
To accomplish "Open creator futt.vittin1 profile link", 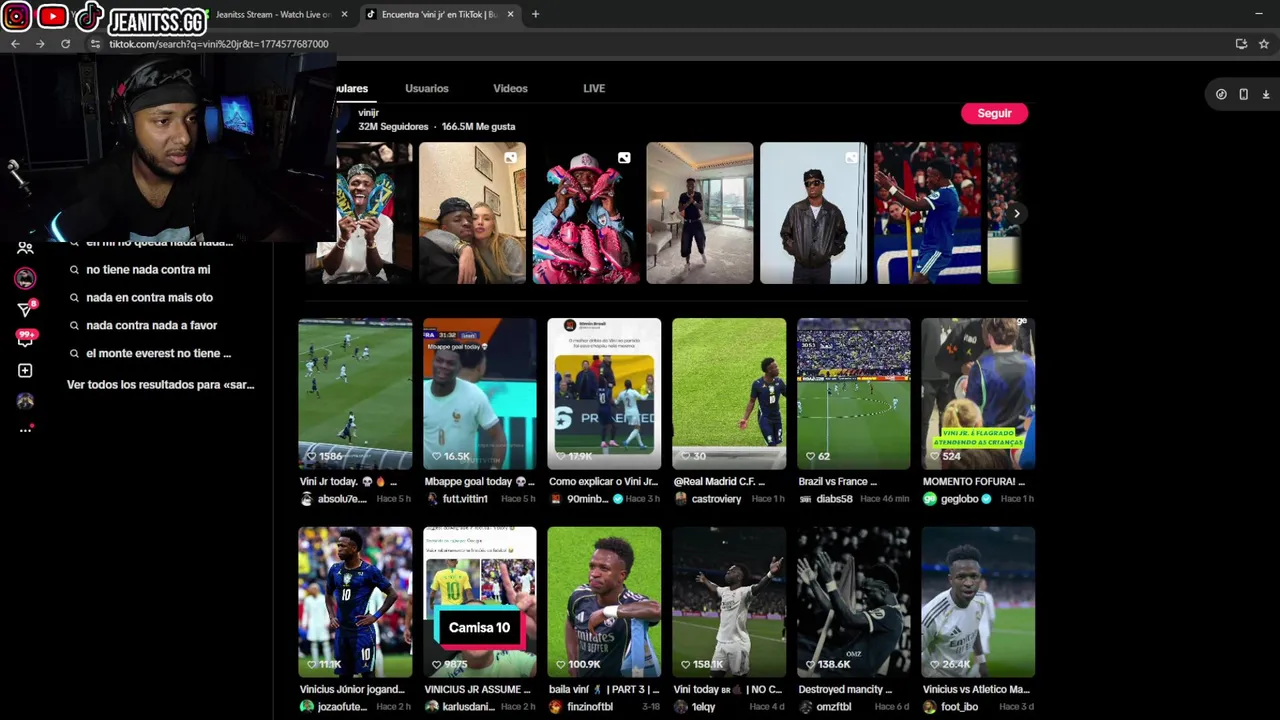I will (465, 499).
